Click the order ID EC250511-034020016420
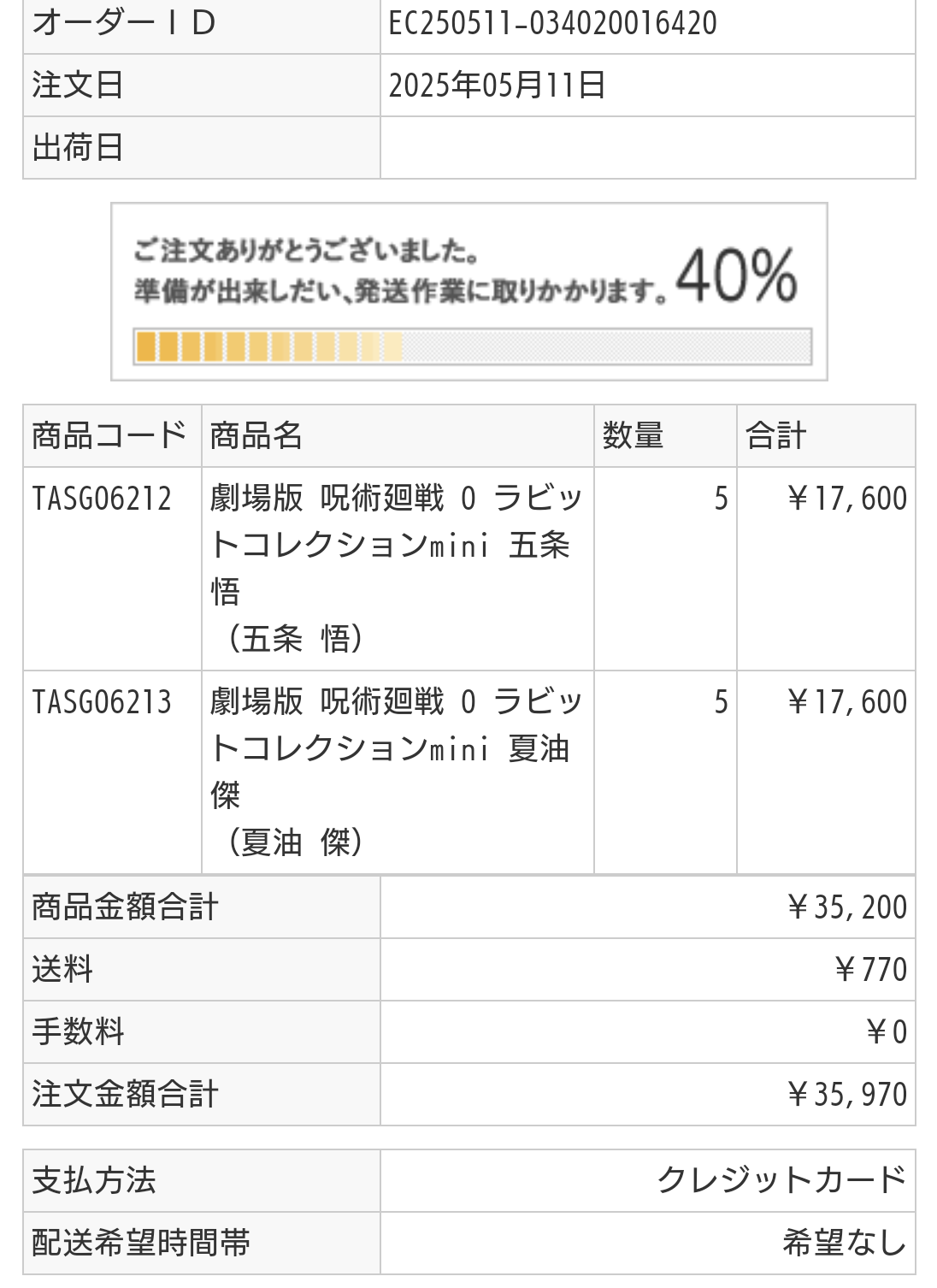This screenshot has width=937, height=1288. [x=553, y=23]
